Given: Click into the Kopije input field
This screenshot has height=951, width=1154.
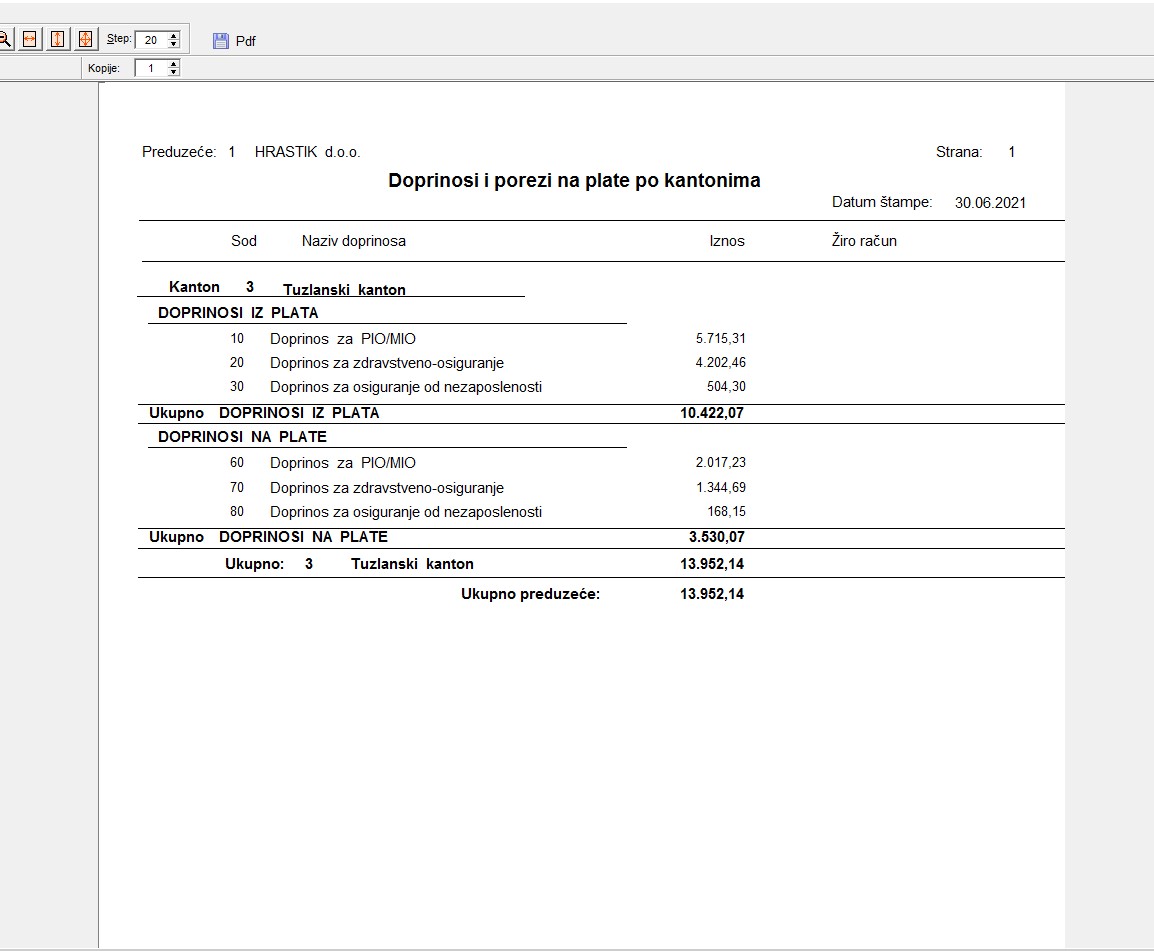Looking at the screenshot, I should pos(151,68).
